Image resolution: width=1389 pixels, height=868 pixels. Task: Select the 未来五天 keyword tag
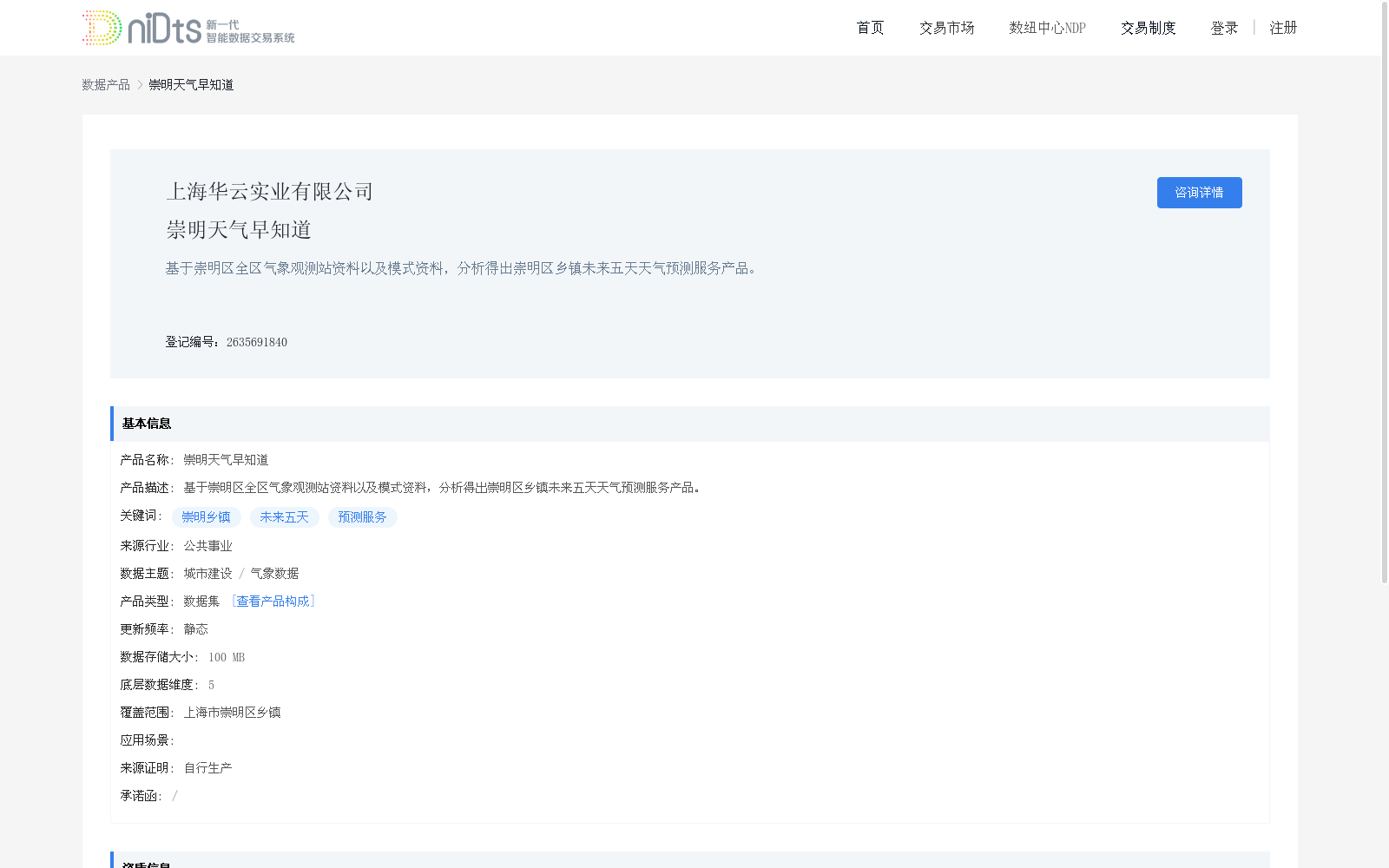point(285,517)
